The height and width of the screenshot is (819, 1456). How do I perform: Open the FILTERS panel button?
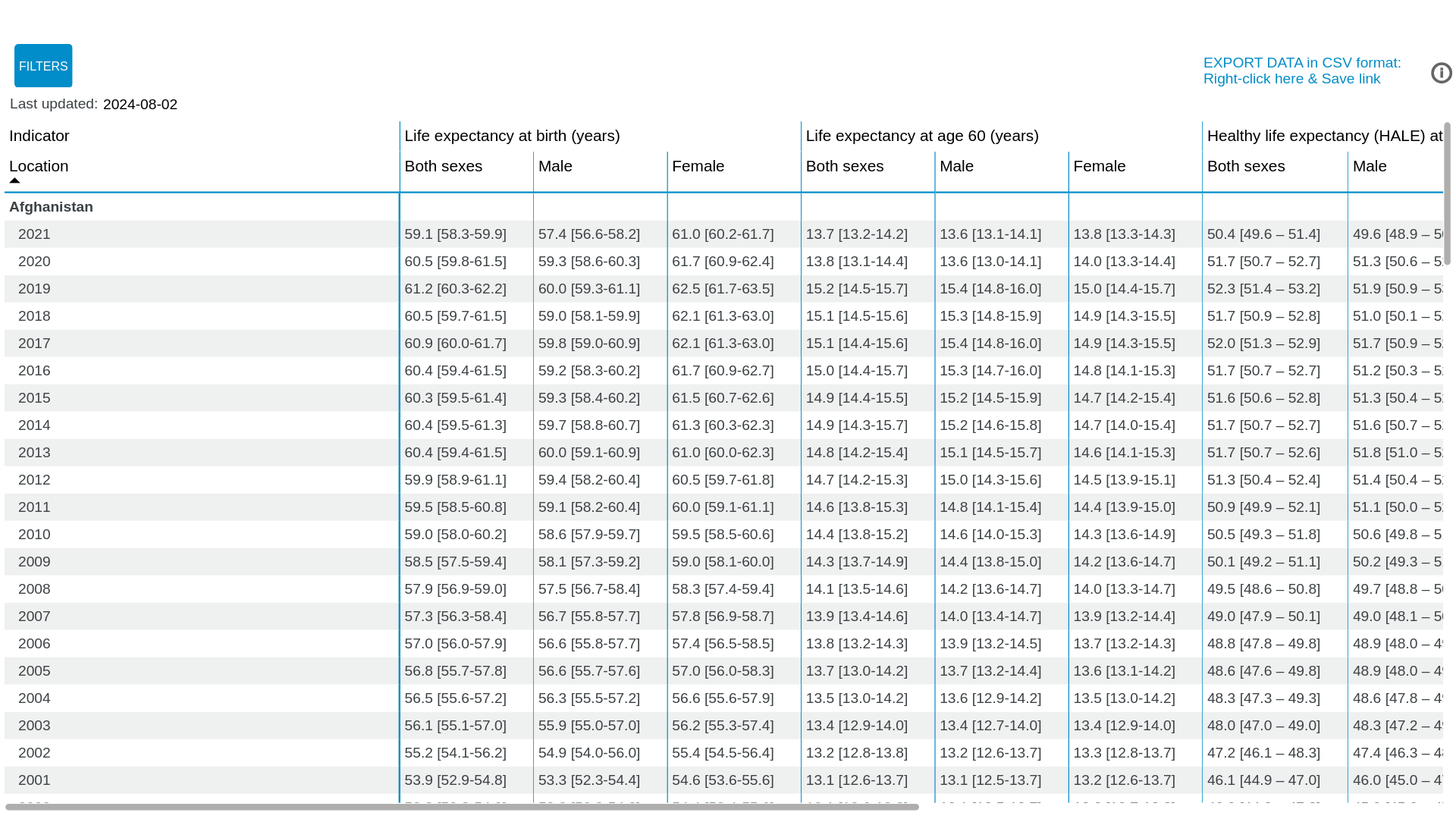(x=43, y=66)
